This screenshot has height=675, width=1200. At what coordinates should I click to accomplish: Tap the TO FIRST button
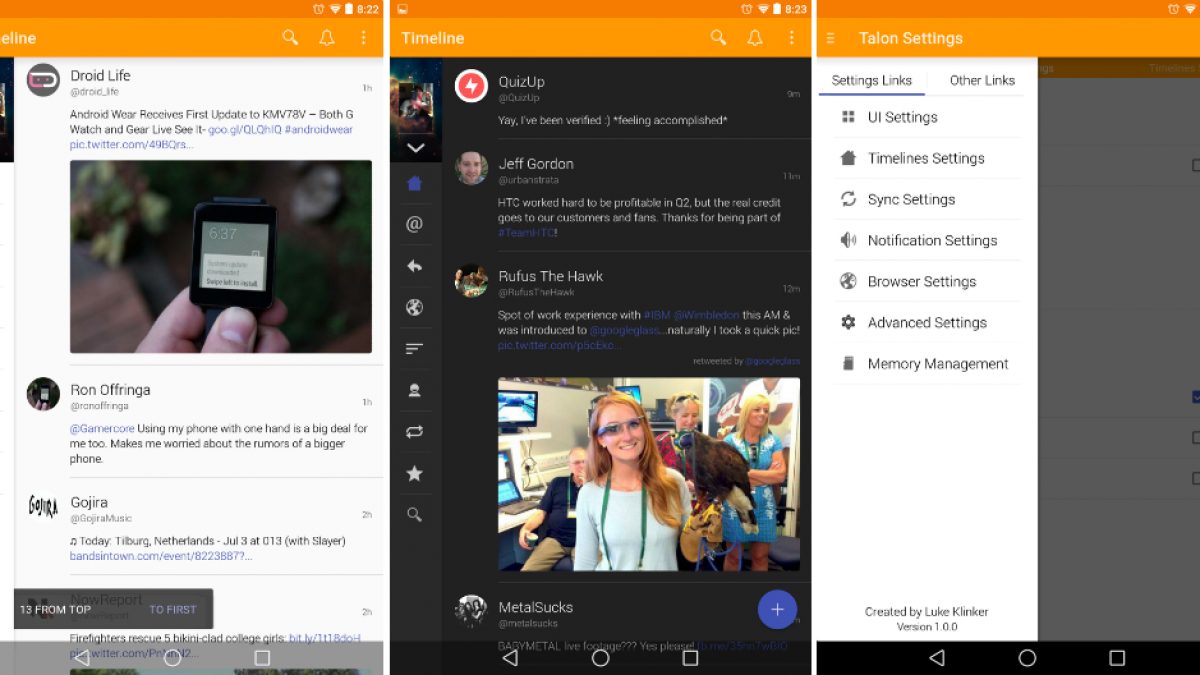pos(173,609)
